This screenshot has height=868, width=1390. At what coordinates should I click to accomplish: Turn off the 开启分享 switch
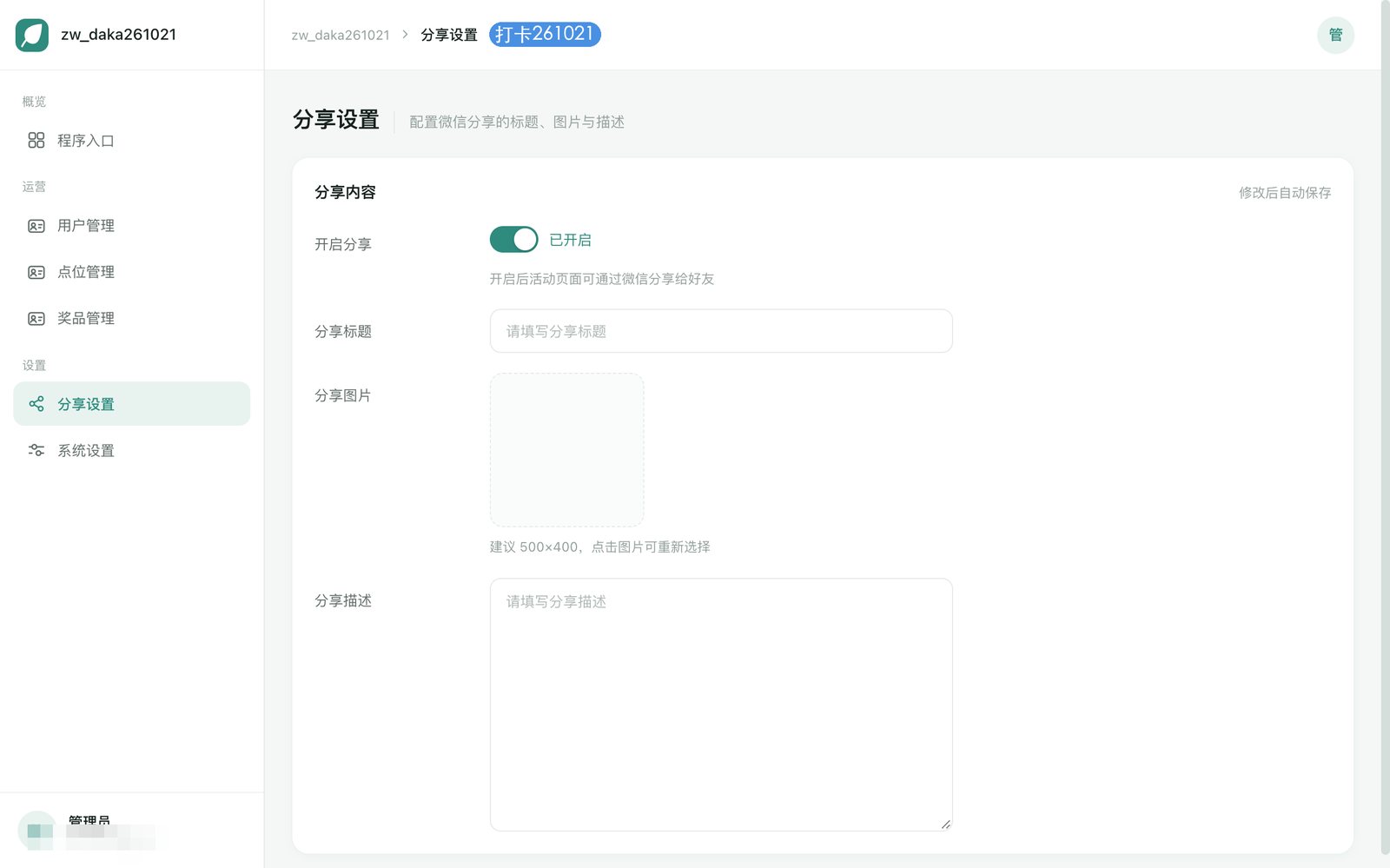[513, 240]
